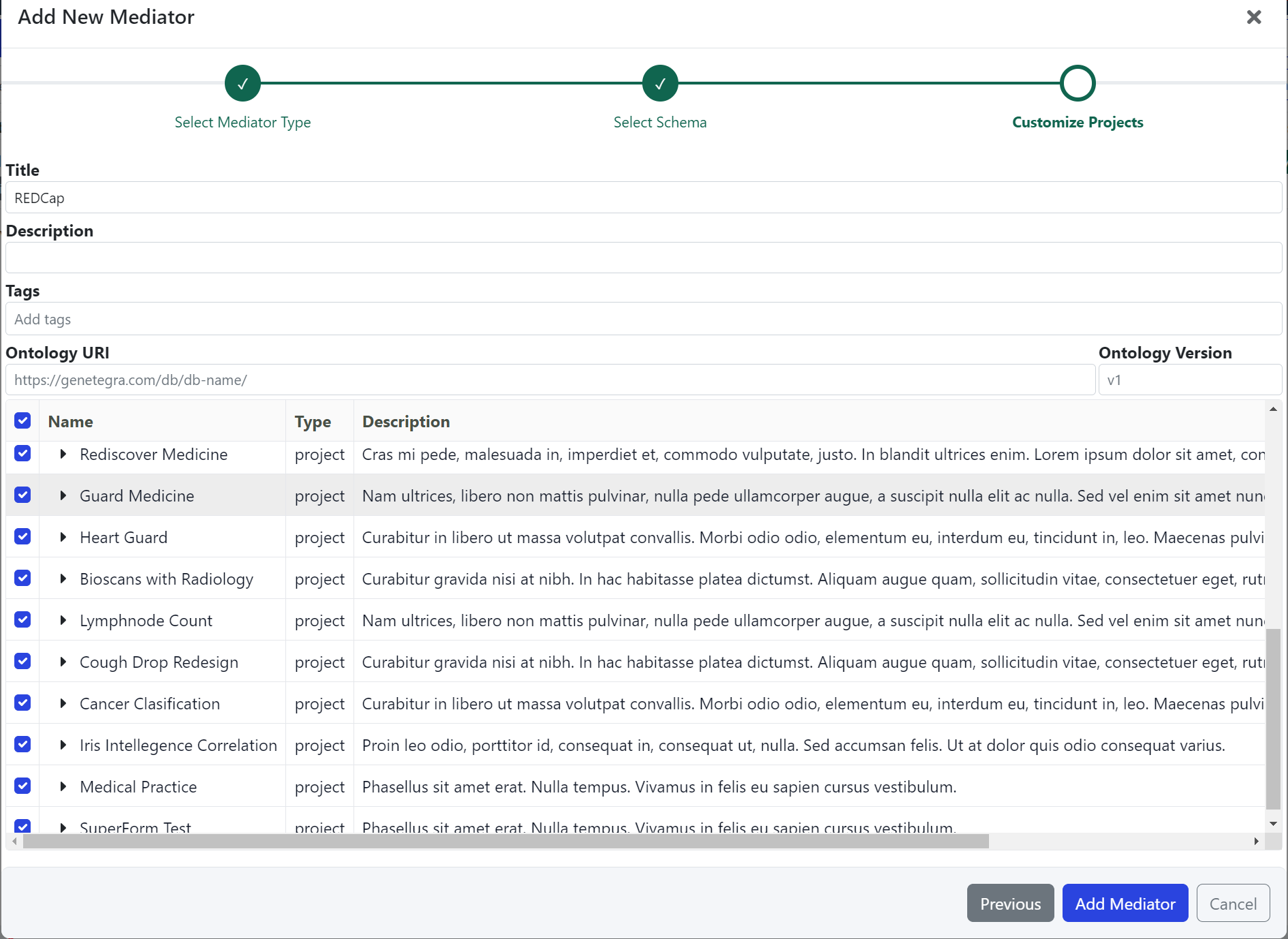The height and width of the screenshot is (939, 1288).
Task: Click the Select Mediator Type step circle
Action: [242, 83]
